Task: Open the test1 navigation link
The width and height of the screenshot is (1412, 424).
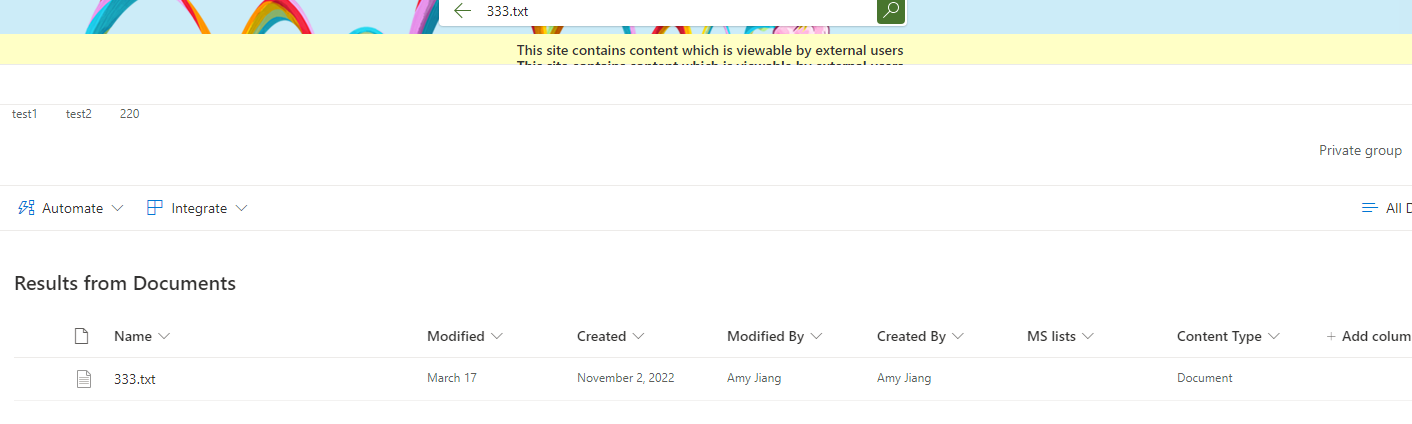Action: [x=25, y=114]
